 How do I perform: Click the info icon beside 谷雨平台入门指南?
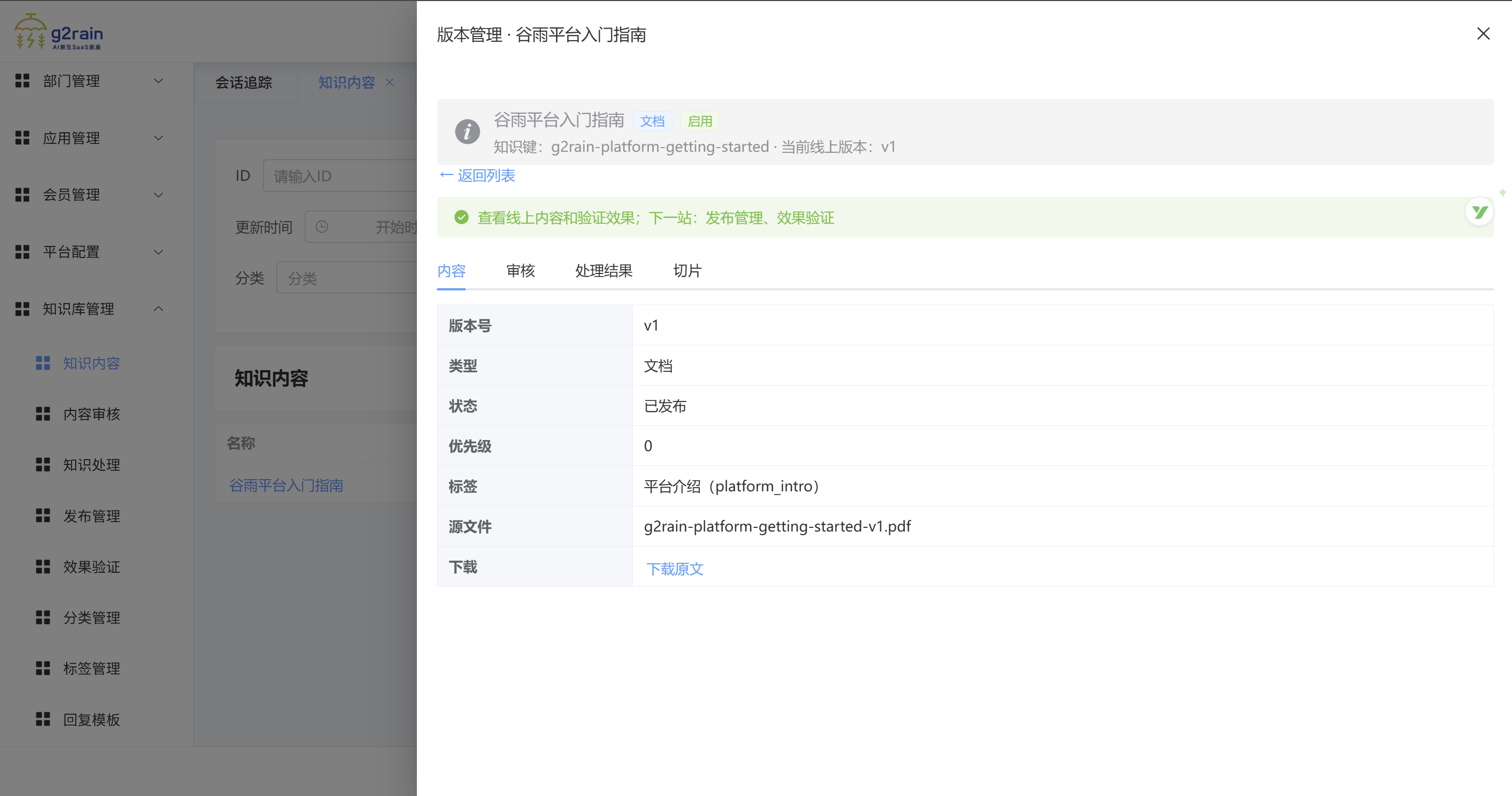(x=467, y=132)
